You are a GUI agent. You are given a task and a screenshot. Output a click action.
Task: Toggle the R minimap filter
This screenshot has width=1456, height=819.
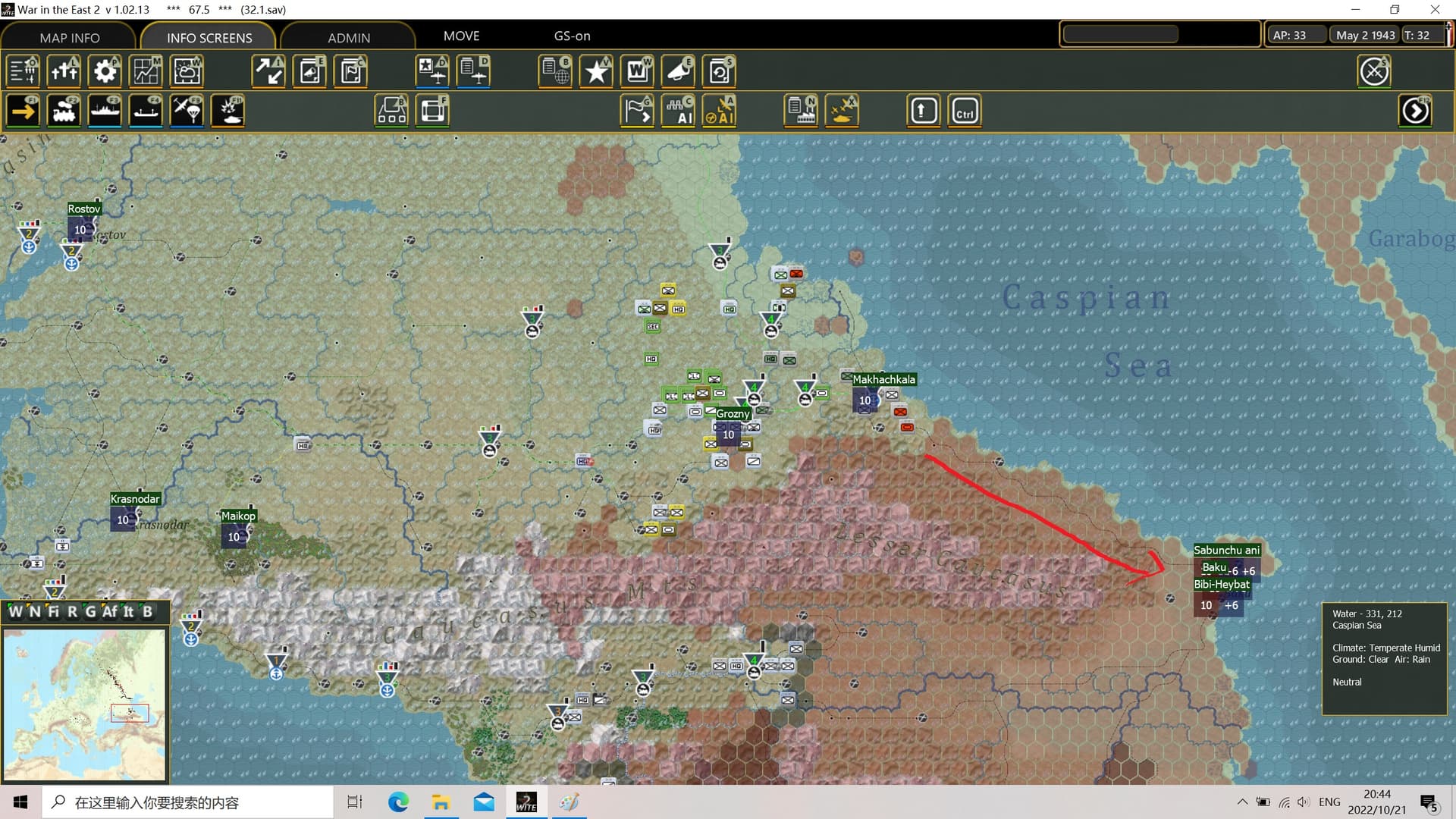coord(72,611)
